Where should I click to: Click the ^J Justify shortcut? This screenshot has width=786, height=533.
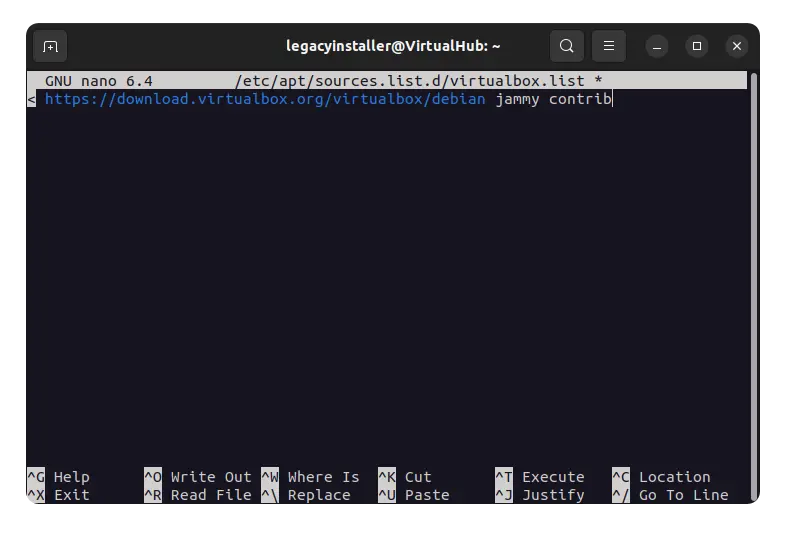tap(540, 495)
